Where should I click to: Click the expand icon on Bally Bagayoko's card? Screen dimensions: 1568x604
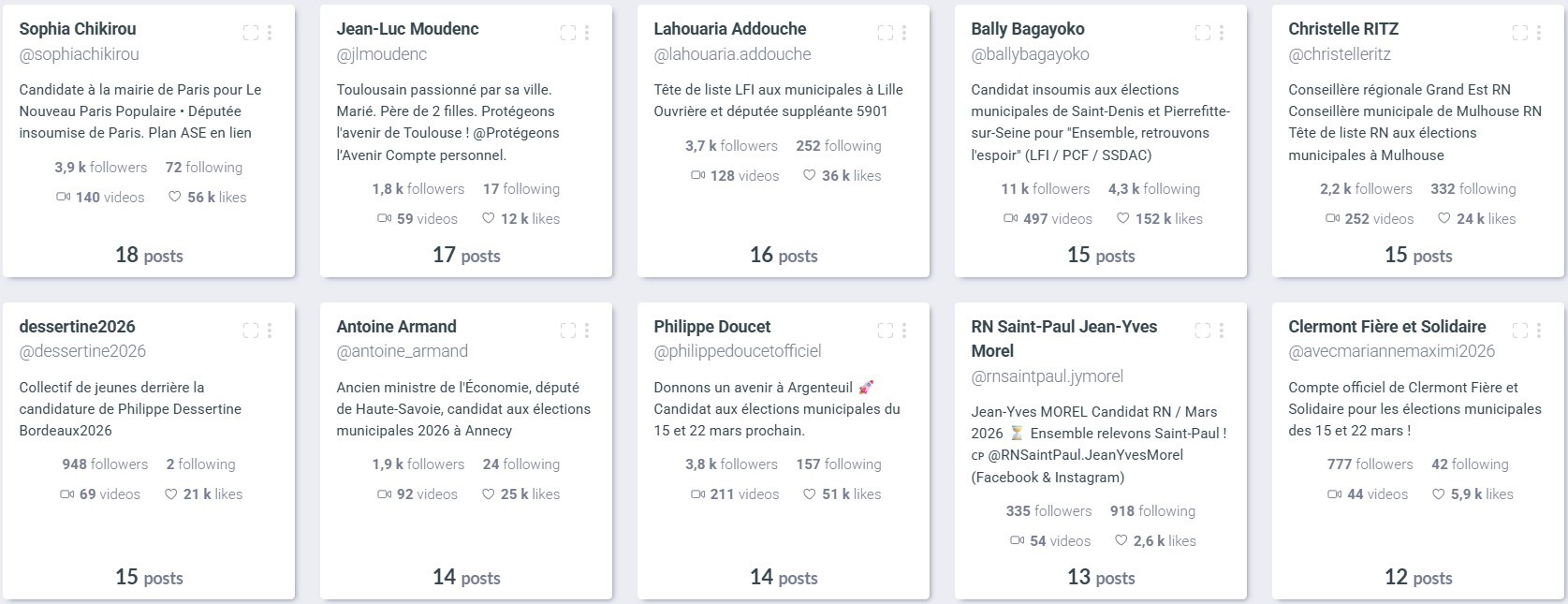(x=1202, y=33)
